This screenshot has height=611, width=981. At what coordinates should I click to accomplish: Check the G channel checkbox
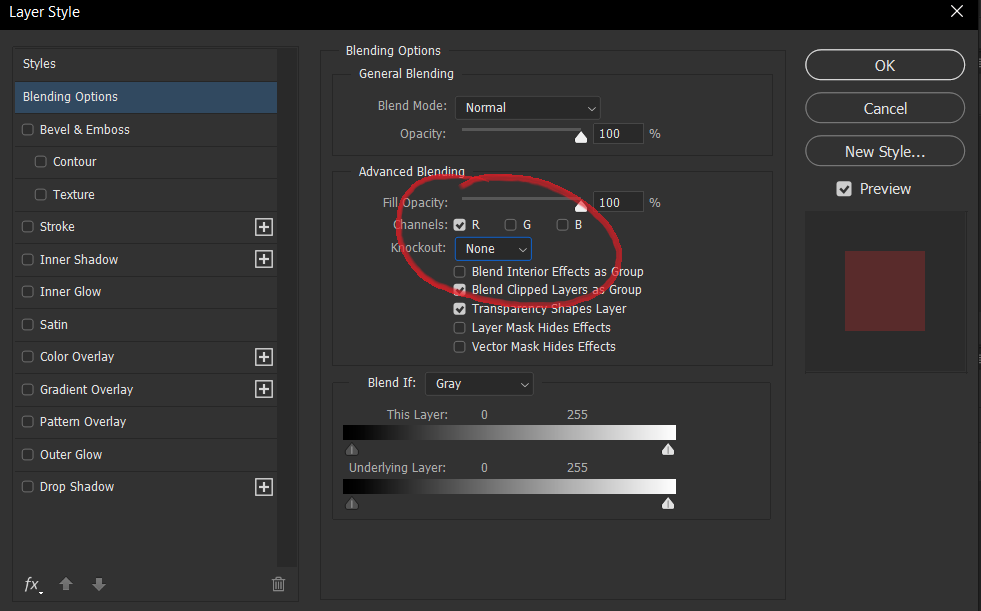point(511,225)
